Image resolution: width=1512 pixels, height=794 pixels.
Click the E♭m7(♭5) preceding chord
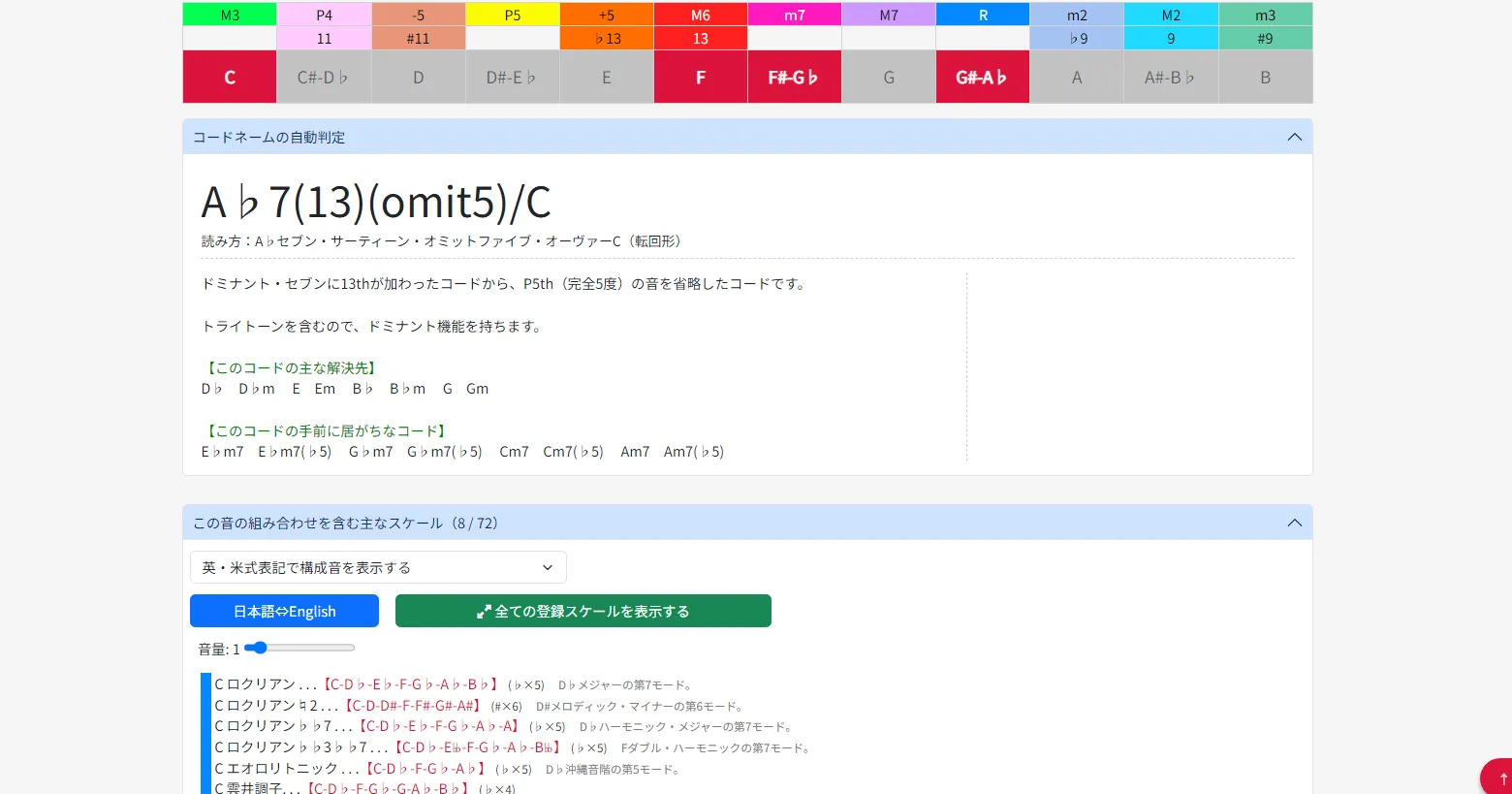click(295, 451)
